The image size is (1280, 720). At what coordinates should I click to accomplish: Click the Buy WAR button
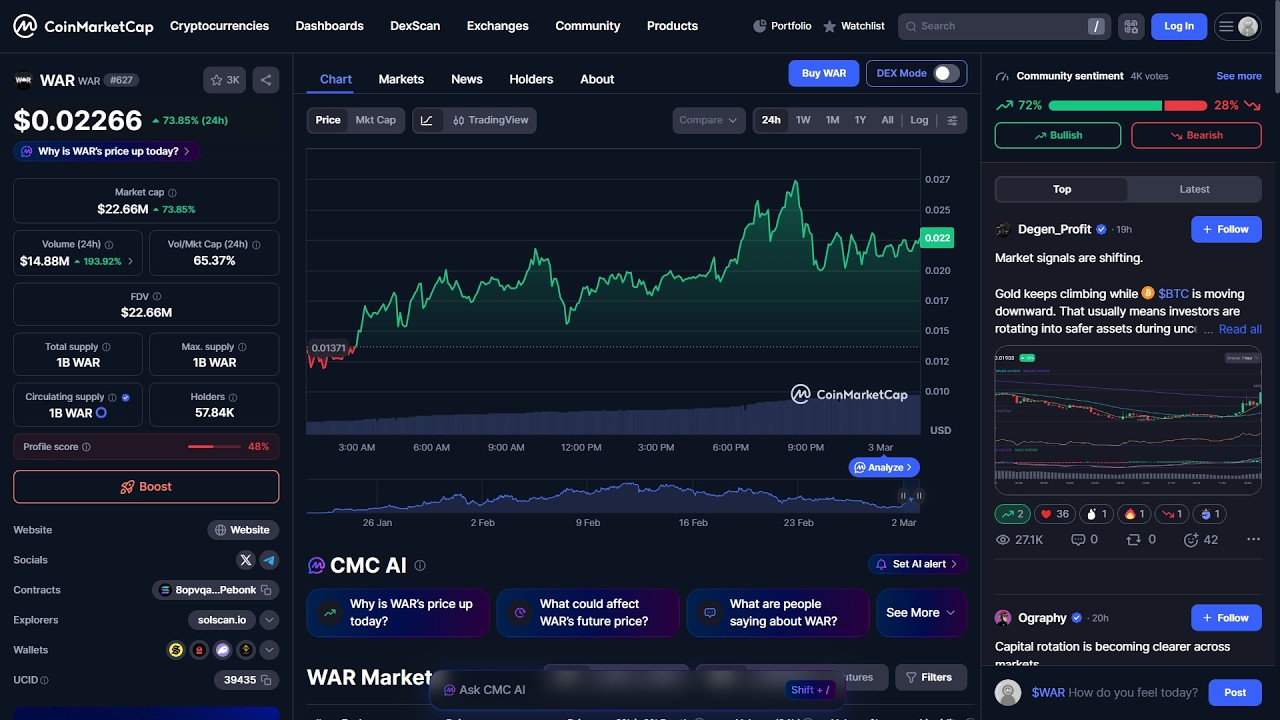click(824, 73)
